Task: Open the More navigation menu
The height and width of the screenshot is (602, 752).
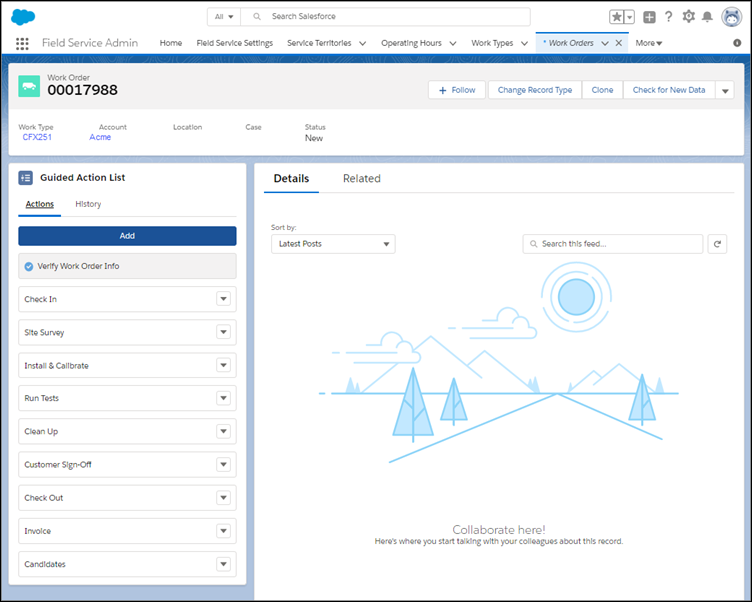Action: click(648, 43)
